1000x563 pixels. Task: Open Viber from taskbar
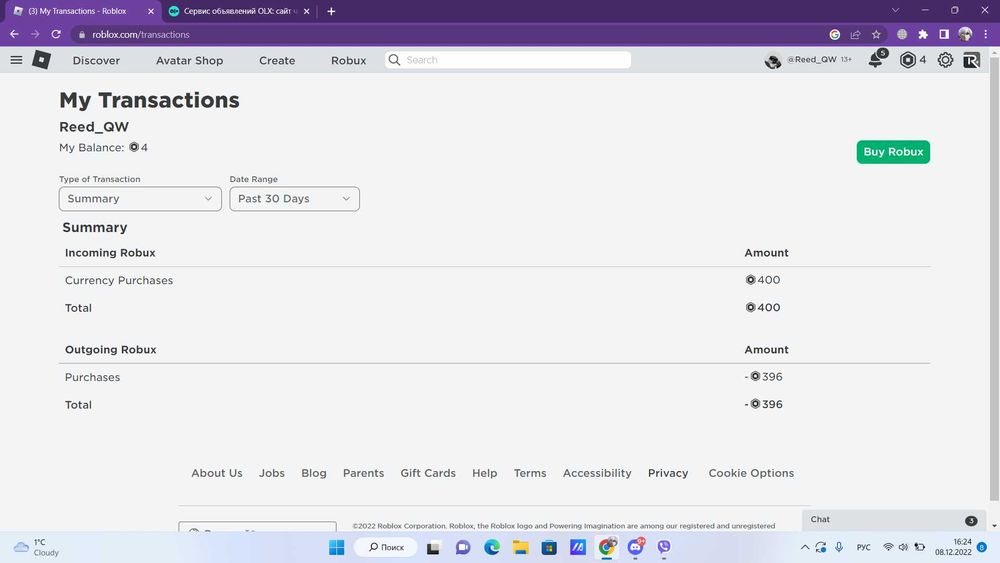pos(664,547)
